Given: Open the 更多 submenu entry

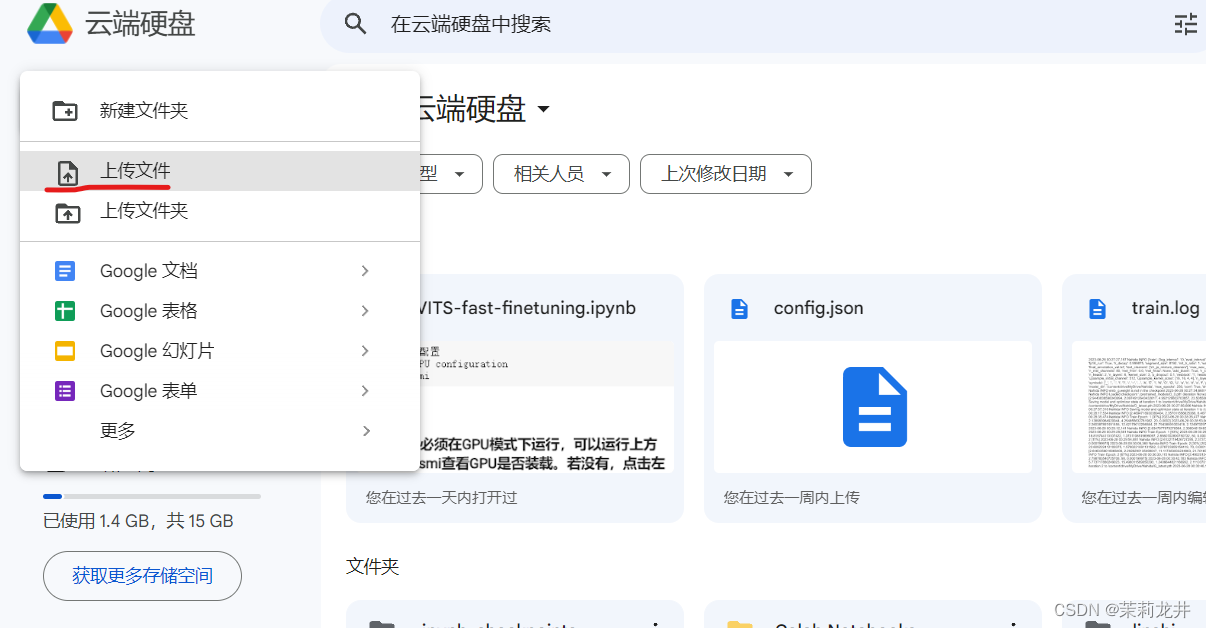Looking at the screenshot, I should coord(220,431).
